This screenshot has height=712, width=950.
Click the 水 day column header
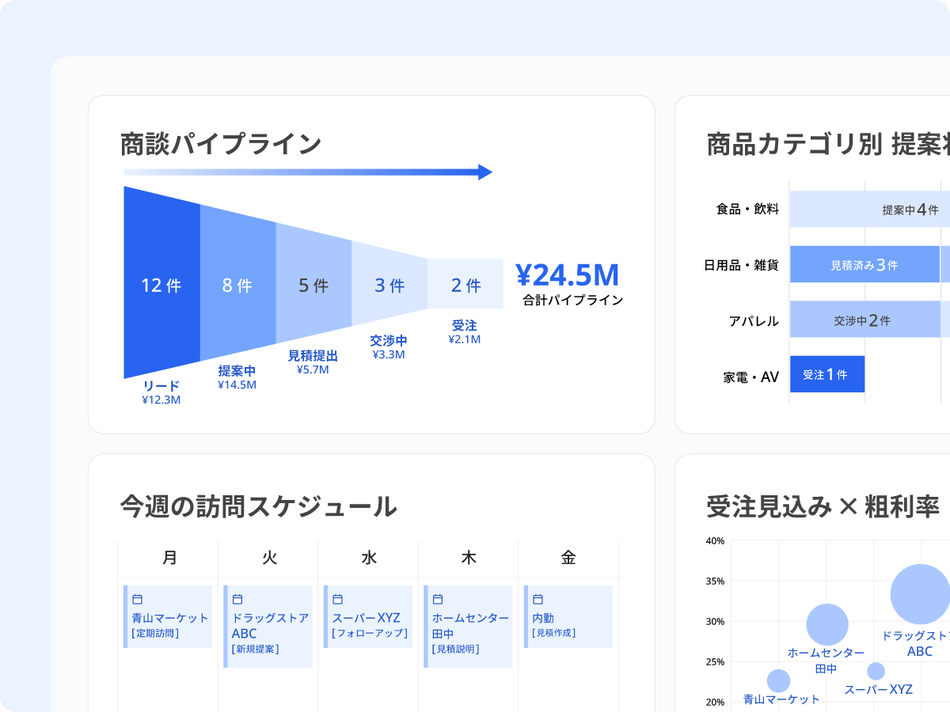369,557
